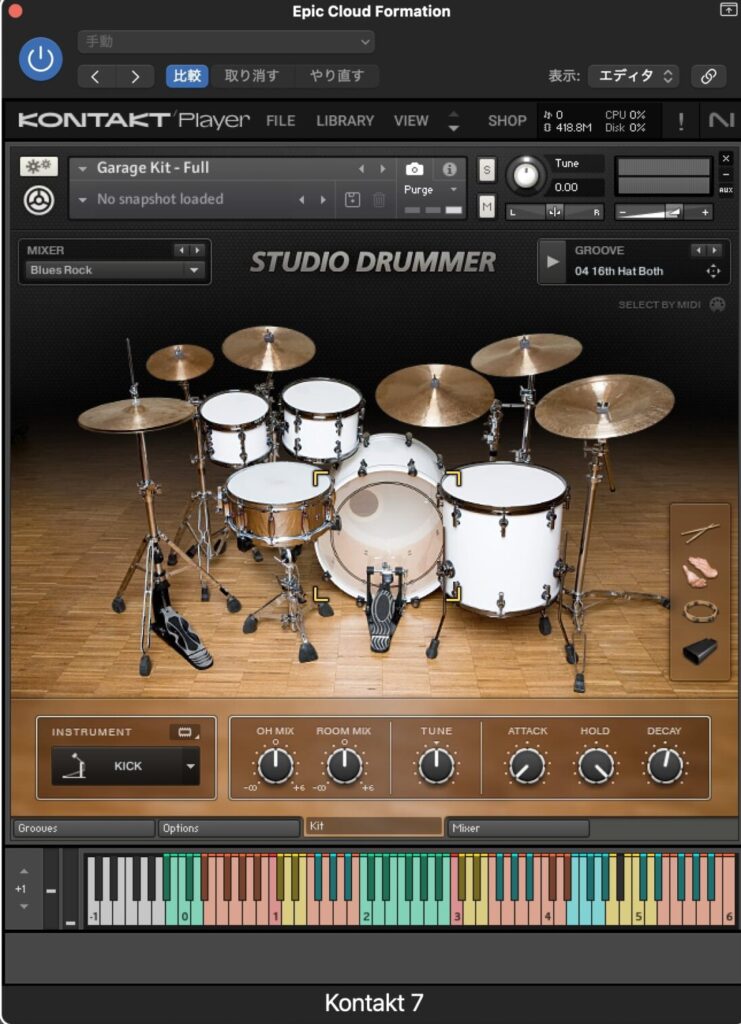Viewport: 741px width, 1024px height.
Task: Click the ROOM MIX knob
Action: pyautogui.click(x=344, y=765)
